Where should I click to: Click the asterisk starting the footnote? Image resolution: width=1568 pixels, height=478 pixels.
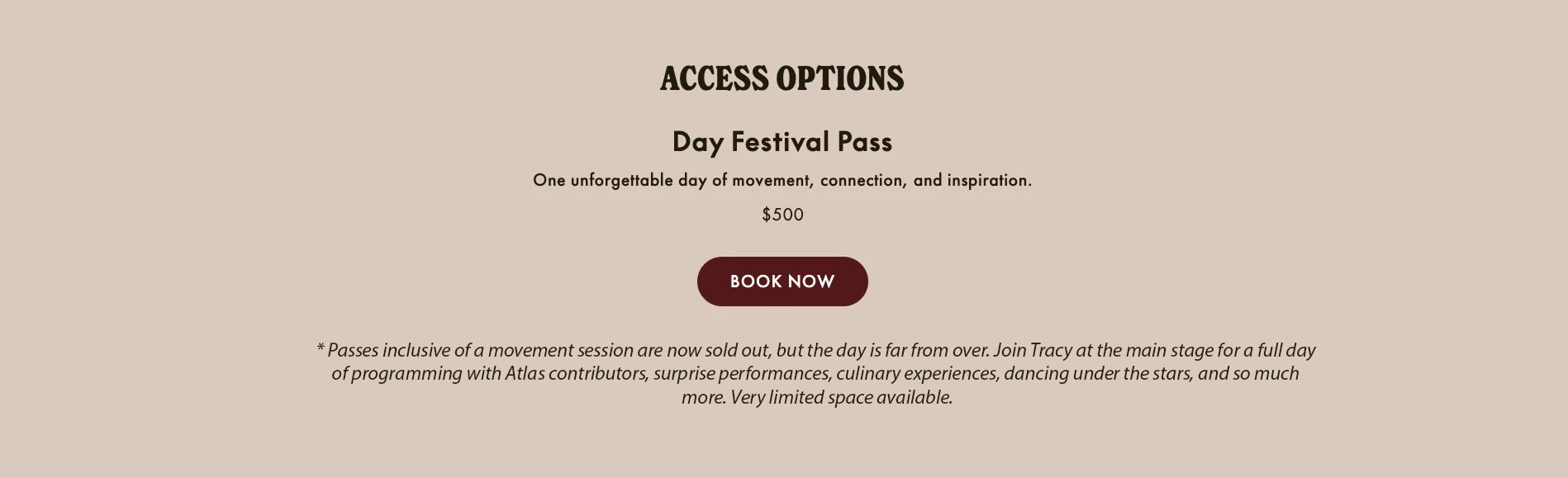pyautogui.click(x=320, y=350)
